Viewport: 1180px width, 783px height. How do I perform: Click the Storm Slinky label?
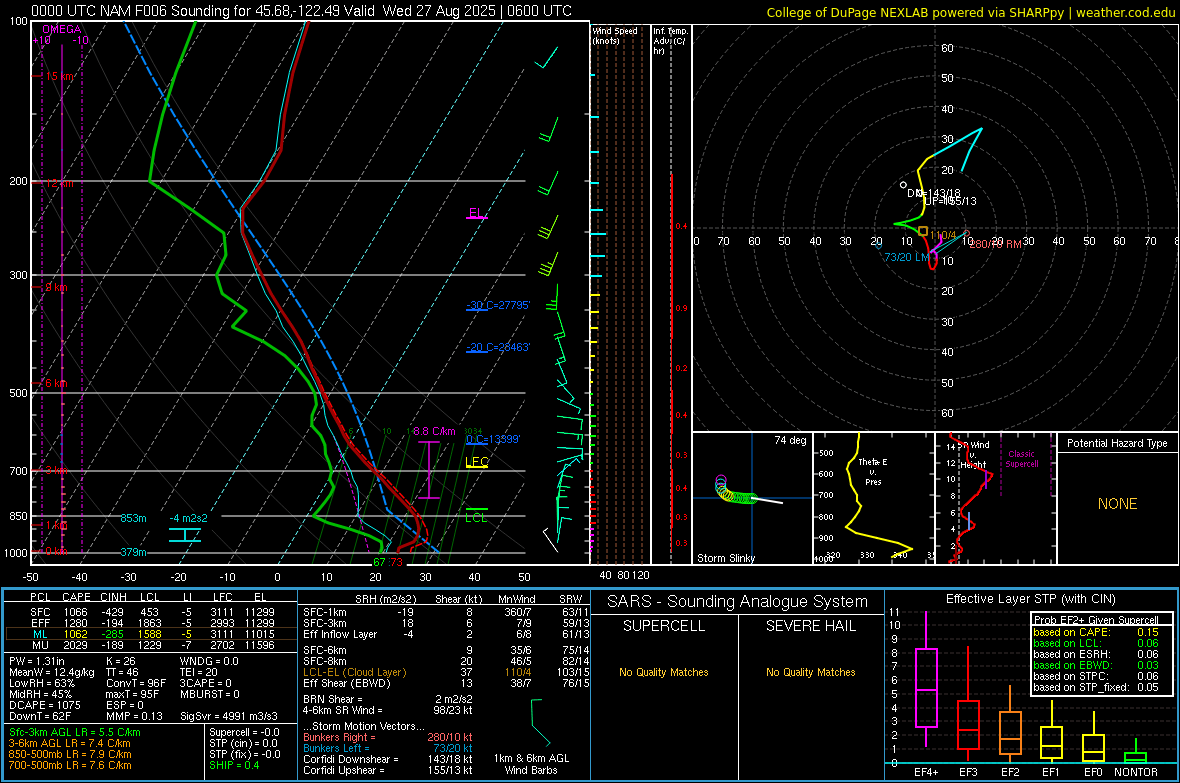725,558
